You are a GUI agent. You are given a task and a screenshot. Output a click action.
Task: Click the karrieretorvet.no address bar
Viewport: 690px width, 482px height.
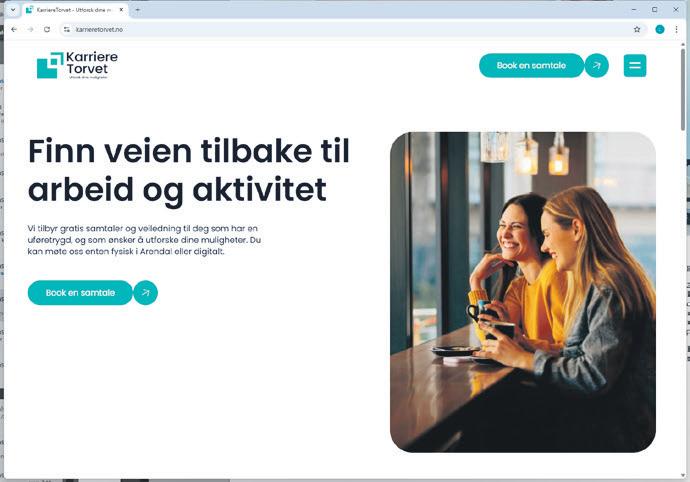pos(348,29)
